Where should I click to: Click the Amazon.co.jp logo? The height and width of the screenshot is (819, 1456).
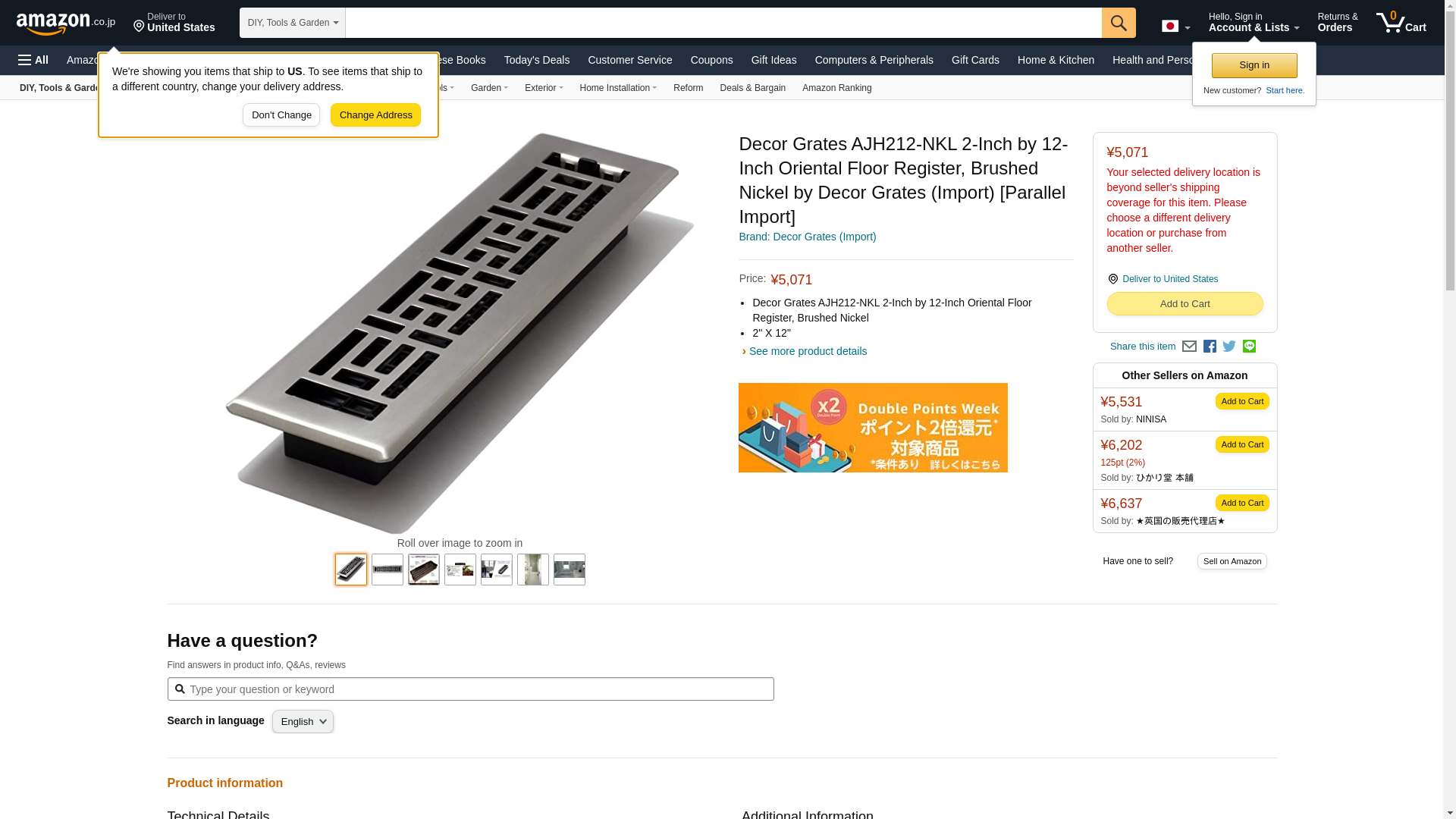coord(66,23)
